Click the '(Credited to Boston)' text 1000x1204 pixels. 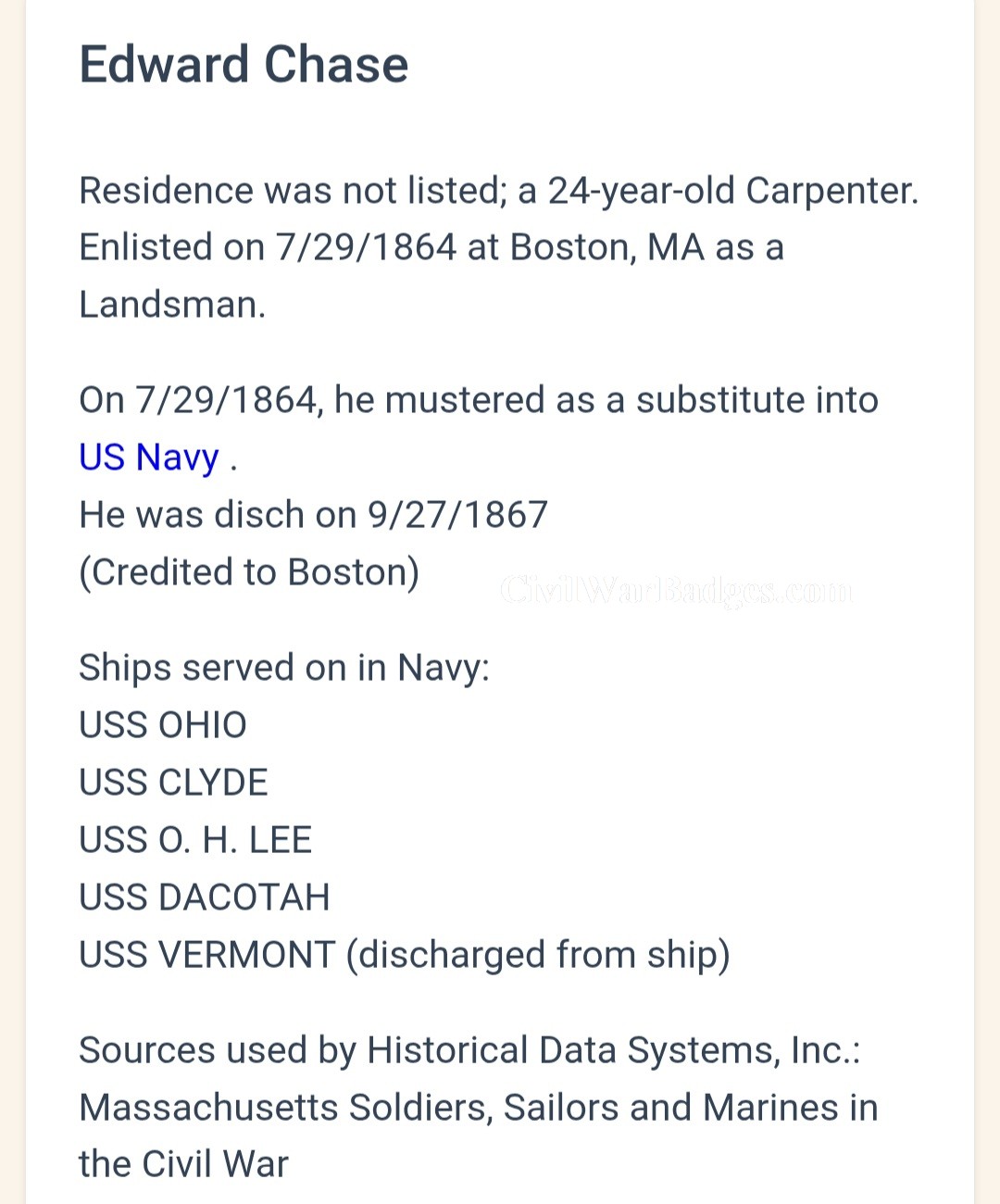pyautogui.click(x=249, y=572)
